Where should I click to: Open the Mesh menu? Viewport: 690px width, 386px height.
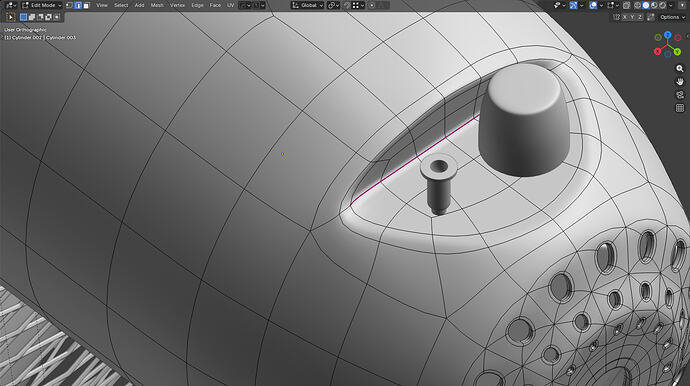point(157,5)
